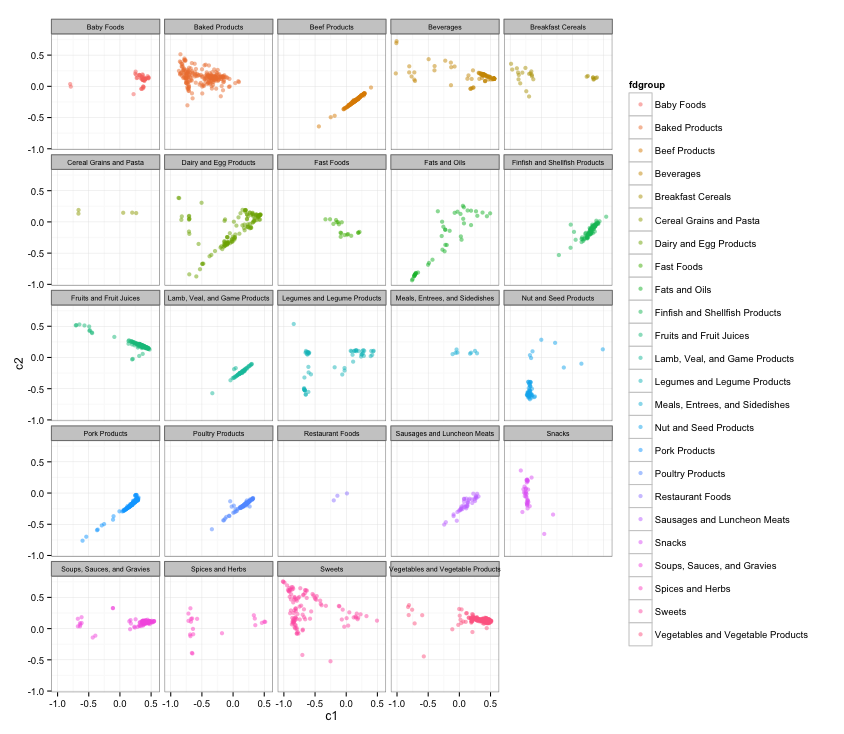This screenshot has height=734, width=844.
Task: Click the Sweets legend color dot
Action: (x=640, y=612)
